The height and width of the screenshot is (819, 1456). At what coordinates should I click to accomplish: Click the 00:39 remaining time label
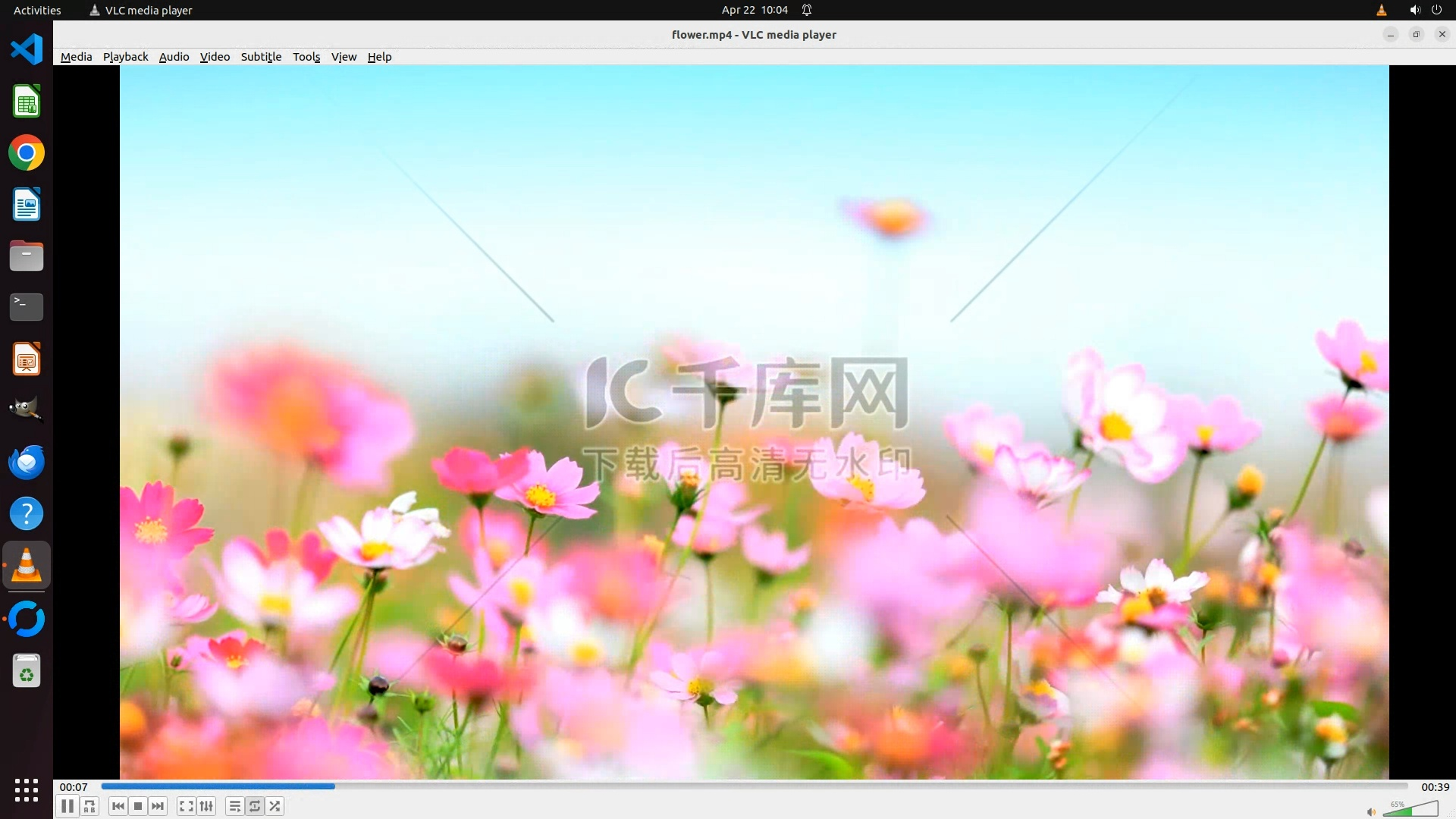pos(1435,787)
